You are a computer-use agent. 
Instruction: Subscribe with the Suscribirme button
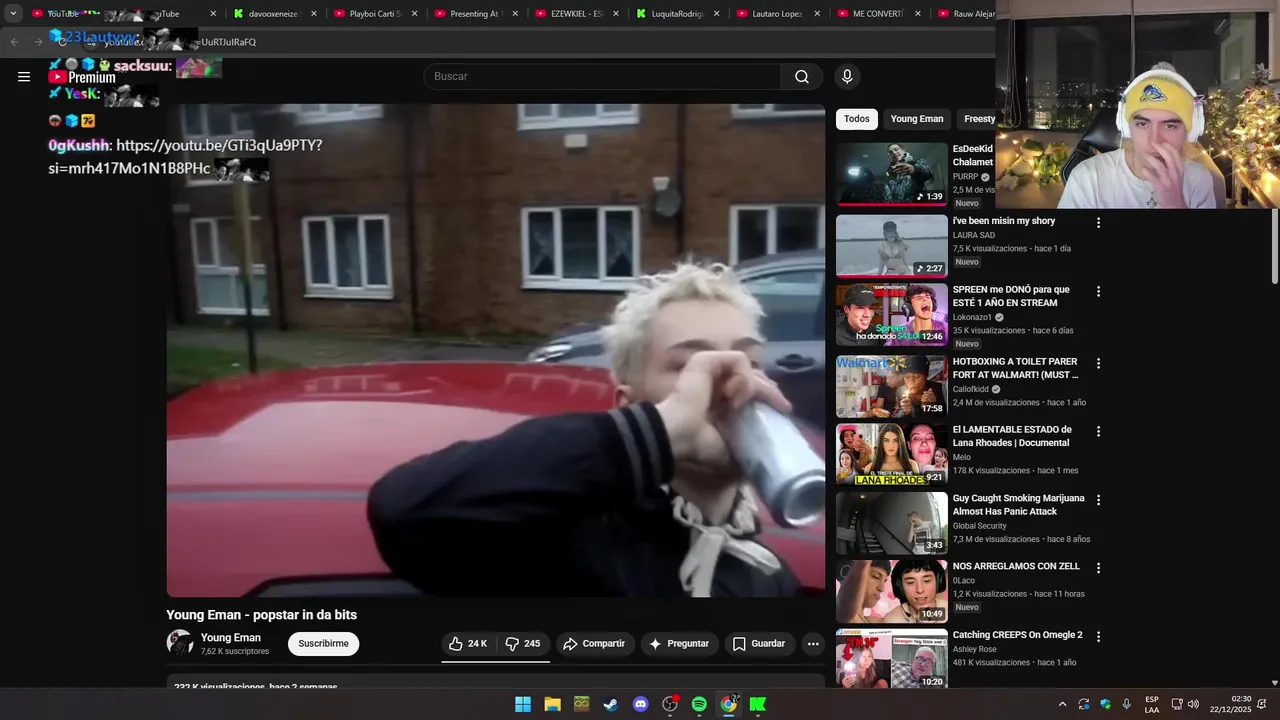click(323, 644)
